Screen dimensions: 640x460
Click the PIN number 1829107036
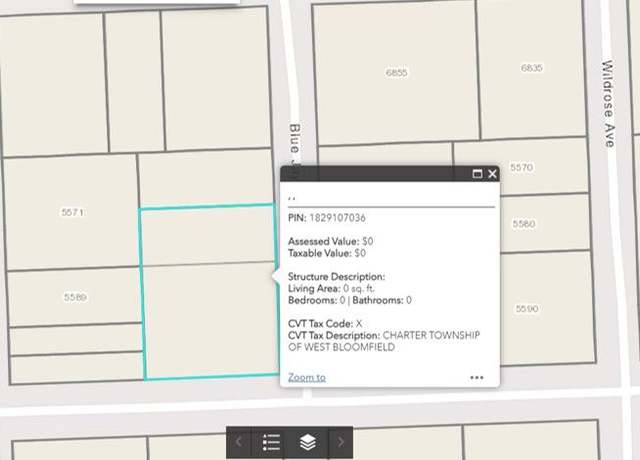pyautogui.click(x=337, y=218)
